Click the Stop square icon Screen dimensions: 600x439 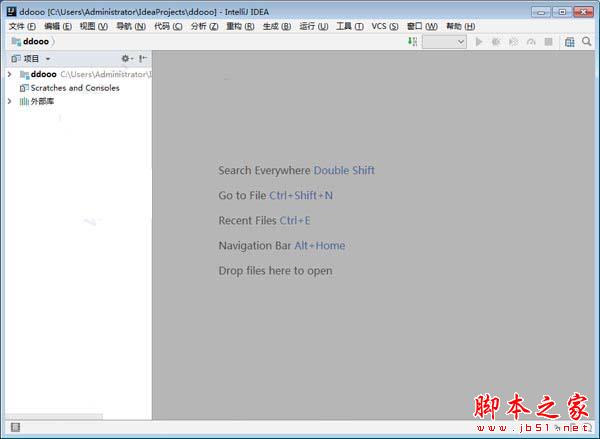point(548,42)
